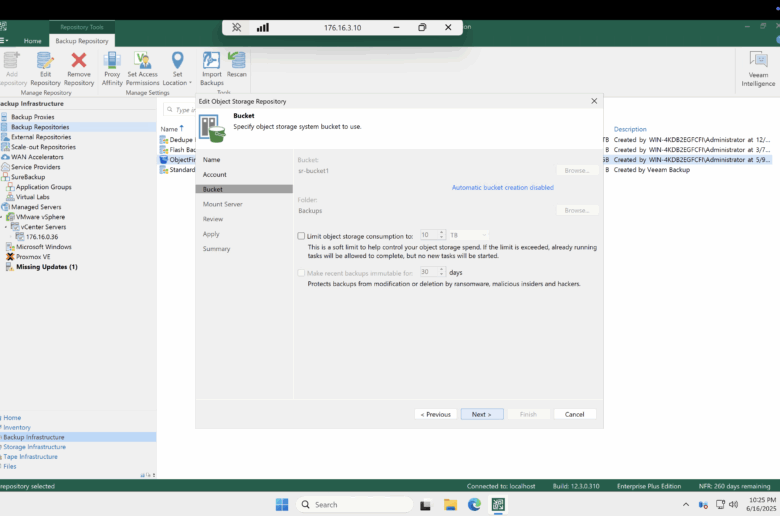Click the Set Location pin icon
This screenshot has height=516, width=780.
pyautogui.click(x=177, y=61)
